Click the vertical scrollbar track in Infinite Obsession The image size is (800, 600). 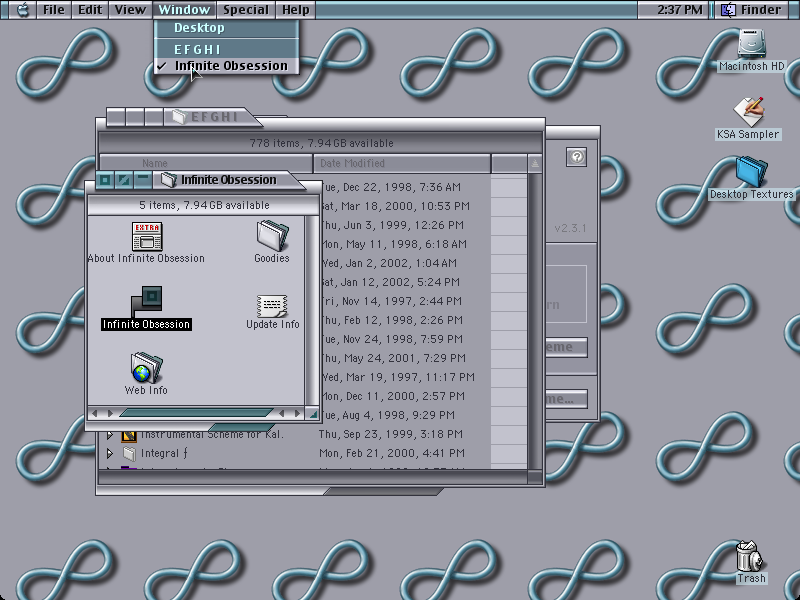(x=312, y=311)
